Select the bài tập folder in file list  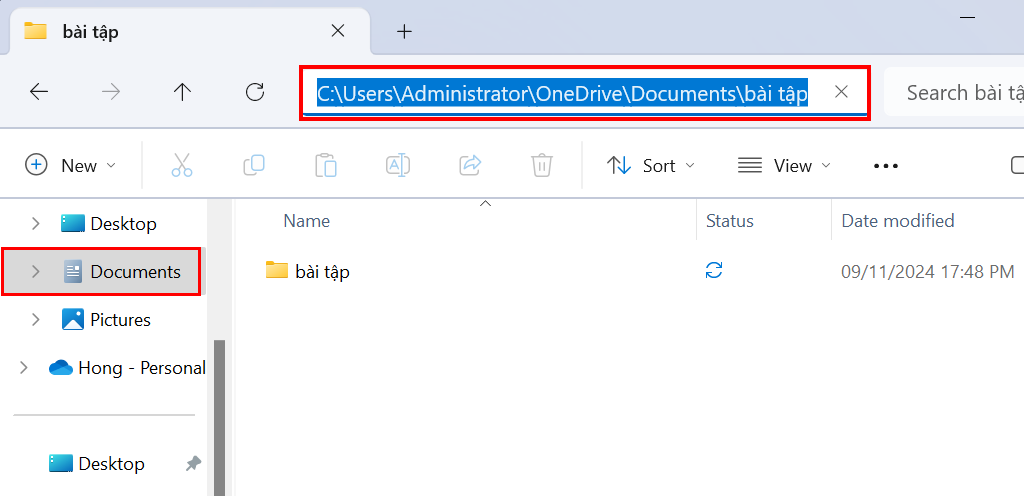coord(321,271)
